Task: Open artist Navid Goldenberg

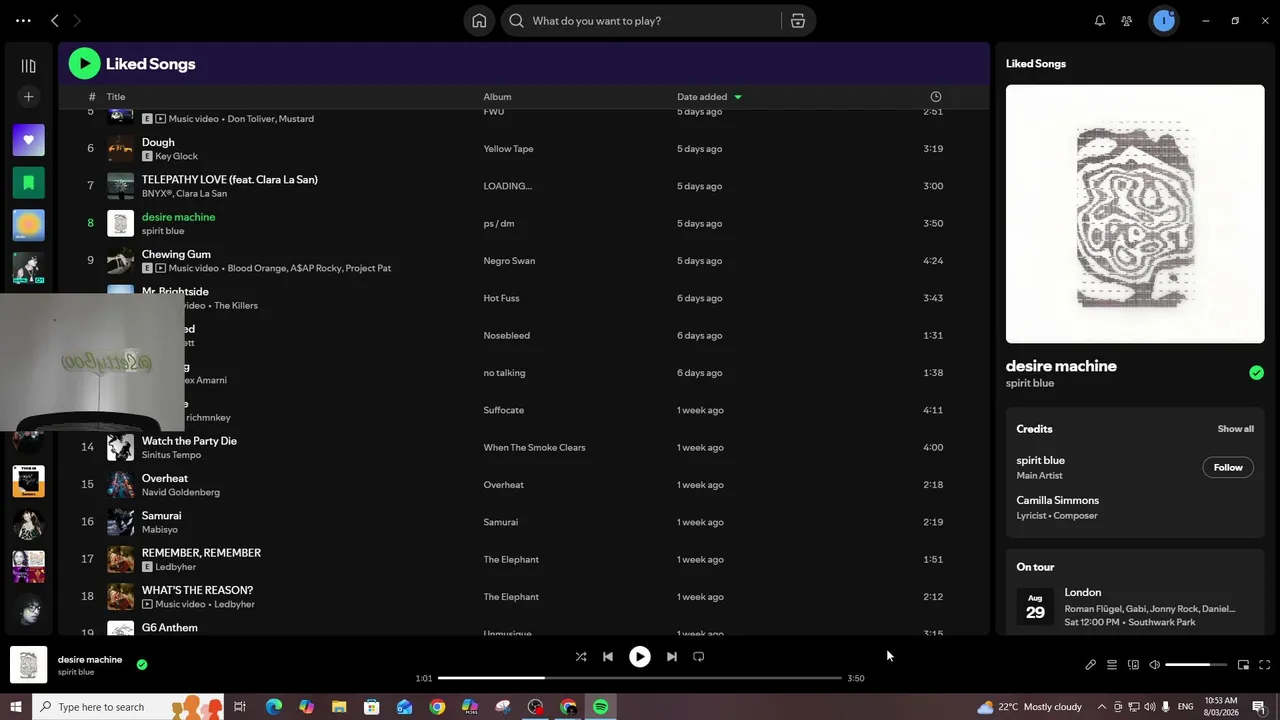Action: 180,493
